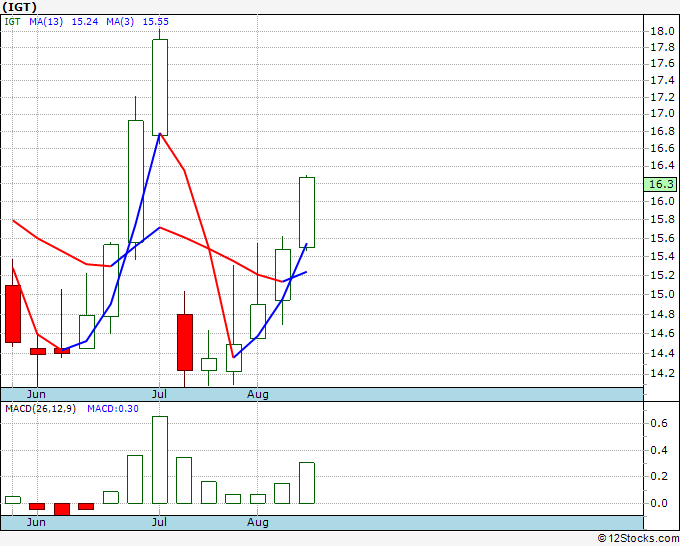Click the 16.6 price axis label
Screen dimensions: 680x546
662,148
